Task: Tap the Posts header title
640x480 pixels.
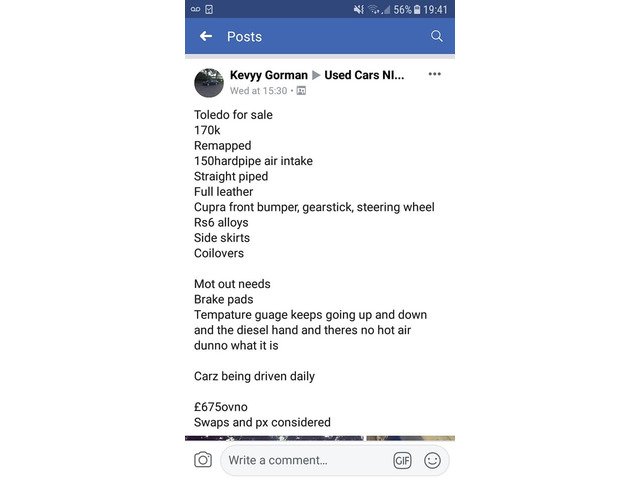Action: pos(244,36)
